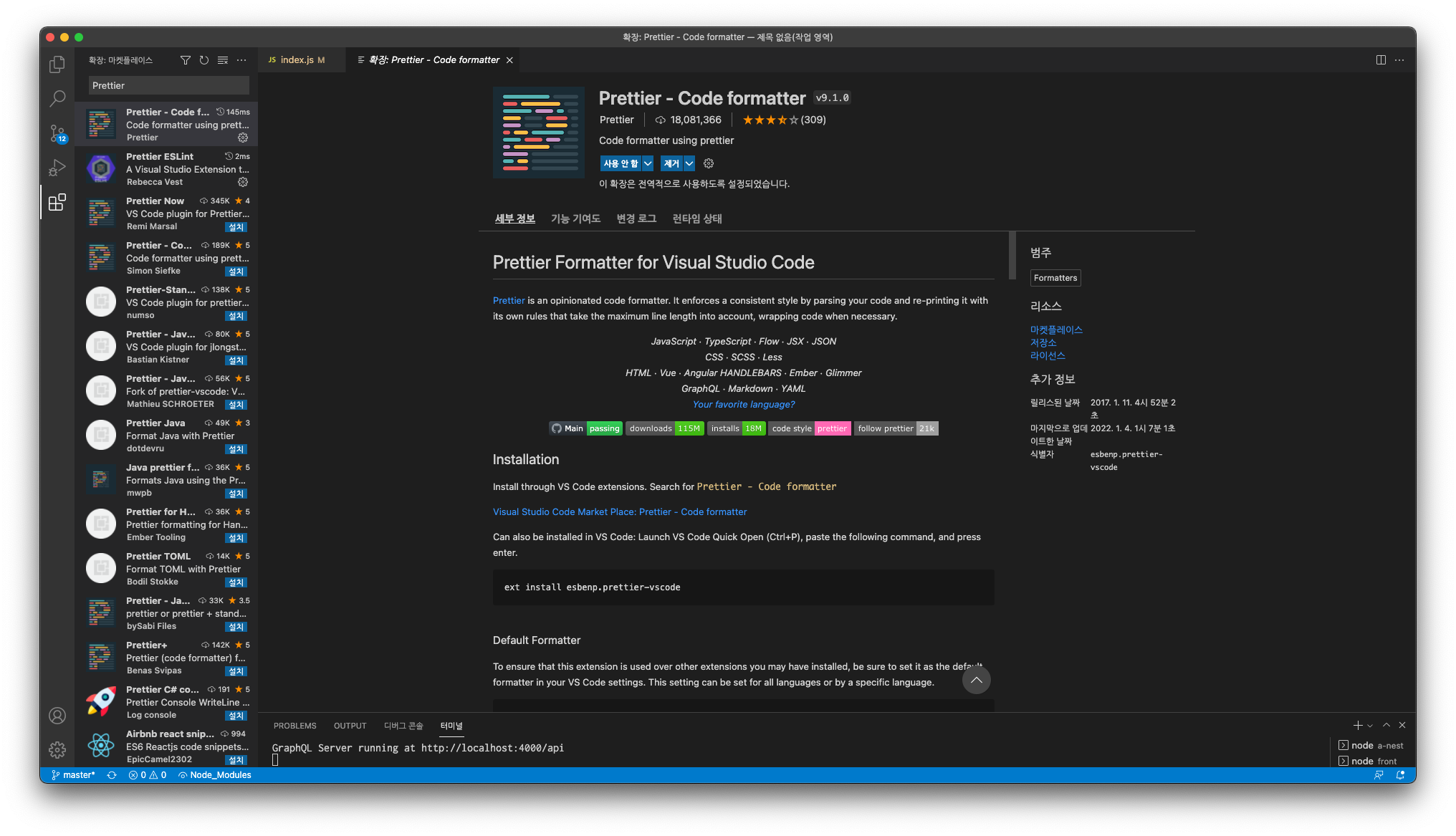The height and width of the screenshot is (836, 1456).
Task: Open the Airbnb react snippets extension item
Action: click(166, 746)
